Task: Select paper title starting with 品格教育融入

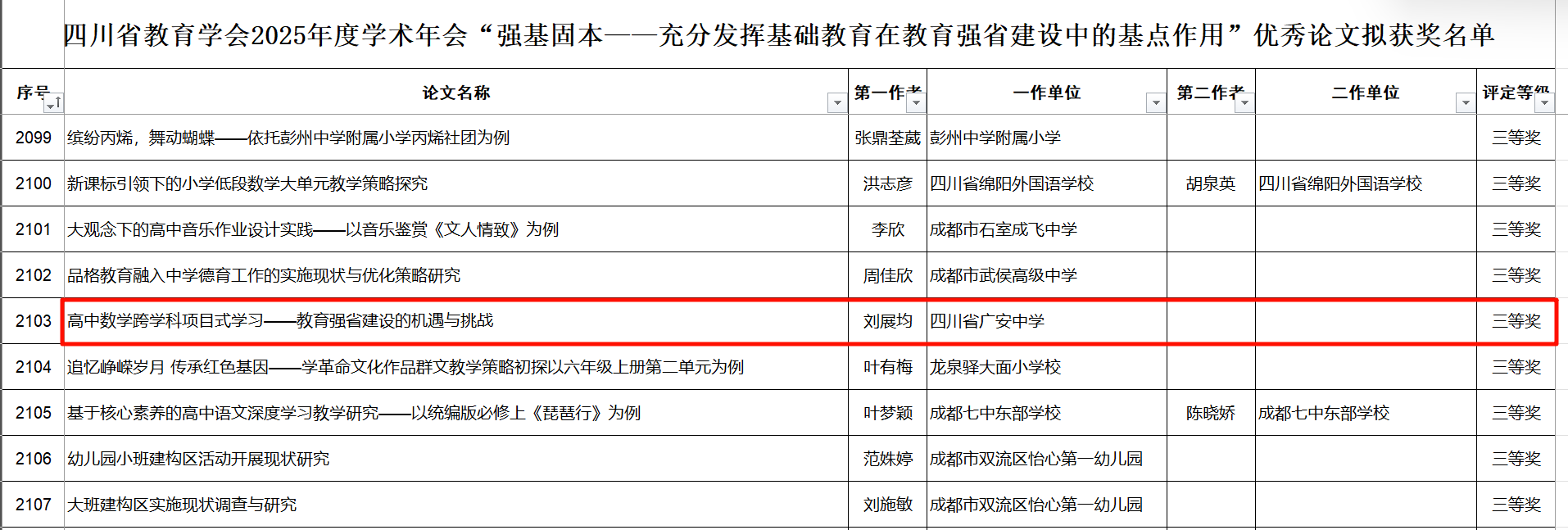Action: [264, 275]
